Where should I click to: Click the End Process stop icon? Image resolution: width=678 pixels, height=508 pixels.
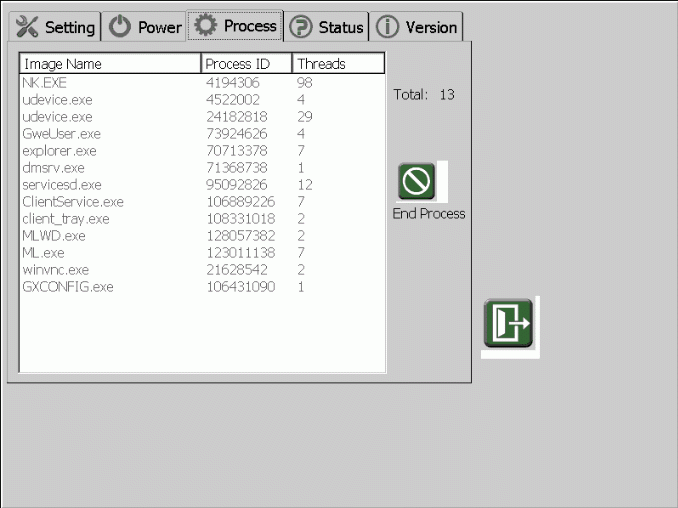point(417,182)
